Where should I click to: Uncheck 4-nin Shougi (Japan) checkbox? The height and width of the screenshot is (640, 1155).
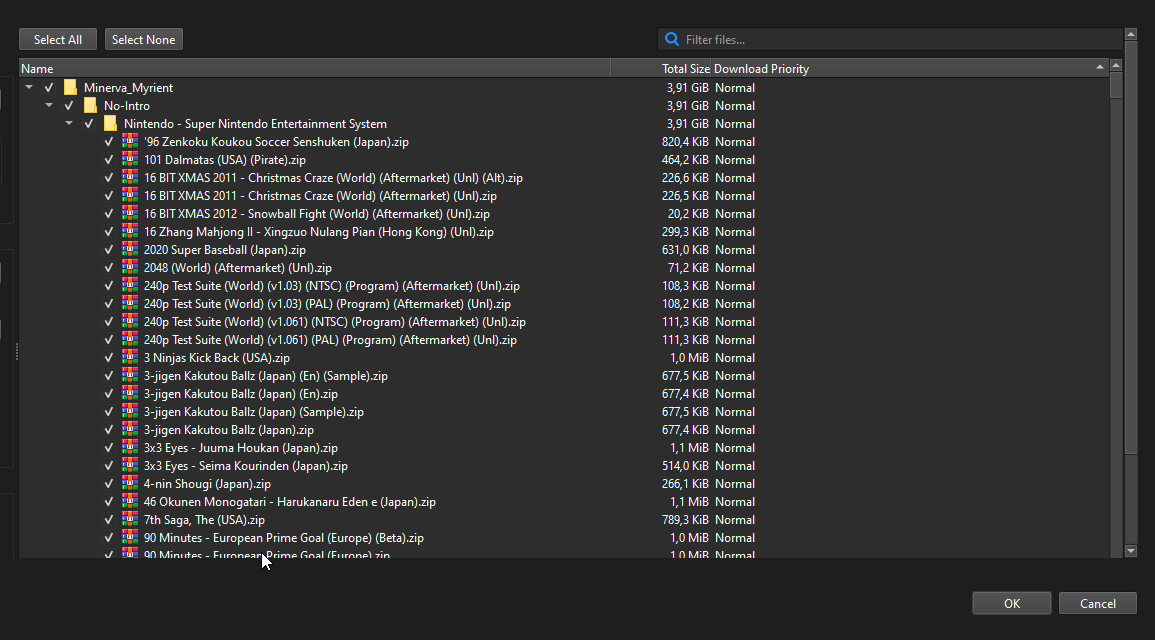pyautogui.click(x=109, y=484)
